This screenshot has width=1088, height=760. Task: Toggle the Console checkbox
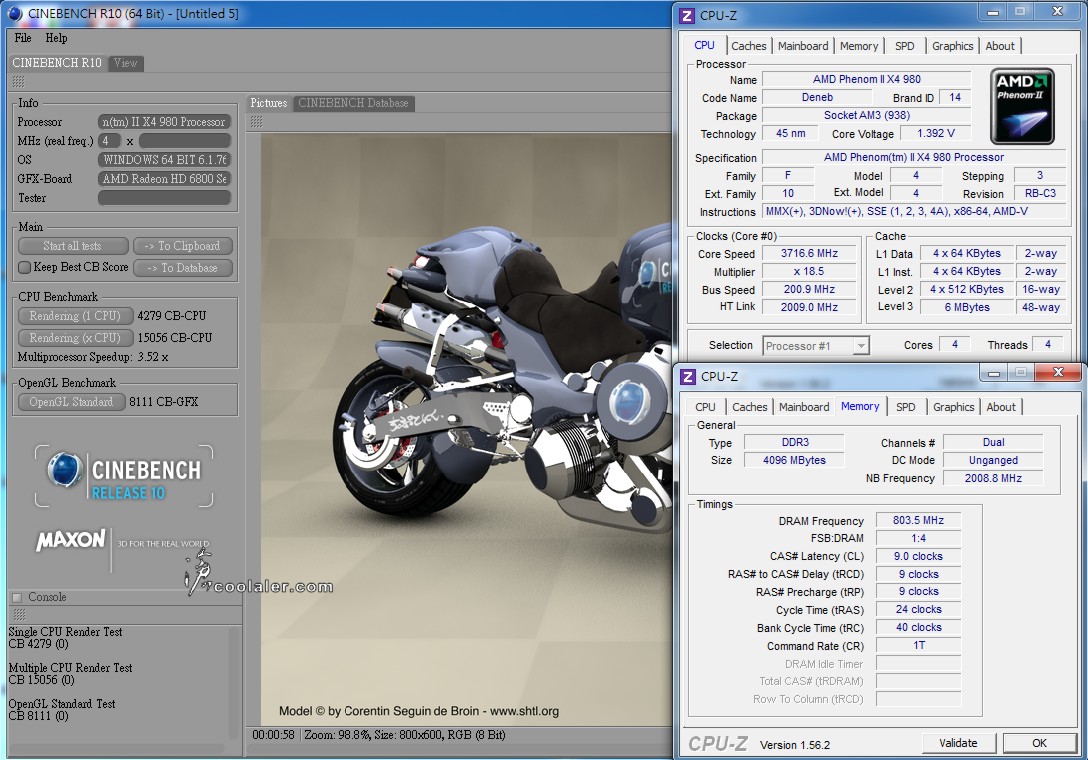[17, 597]
